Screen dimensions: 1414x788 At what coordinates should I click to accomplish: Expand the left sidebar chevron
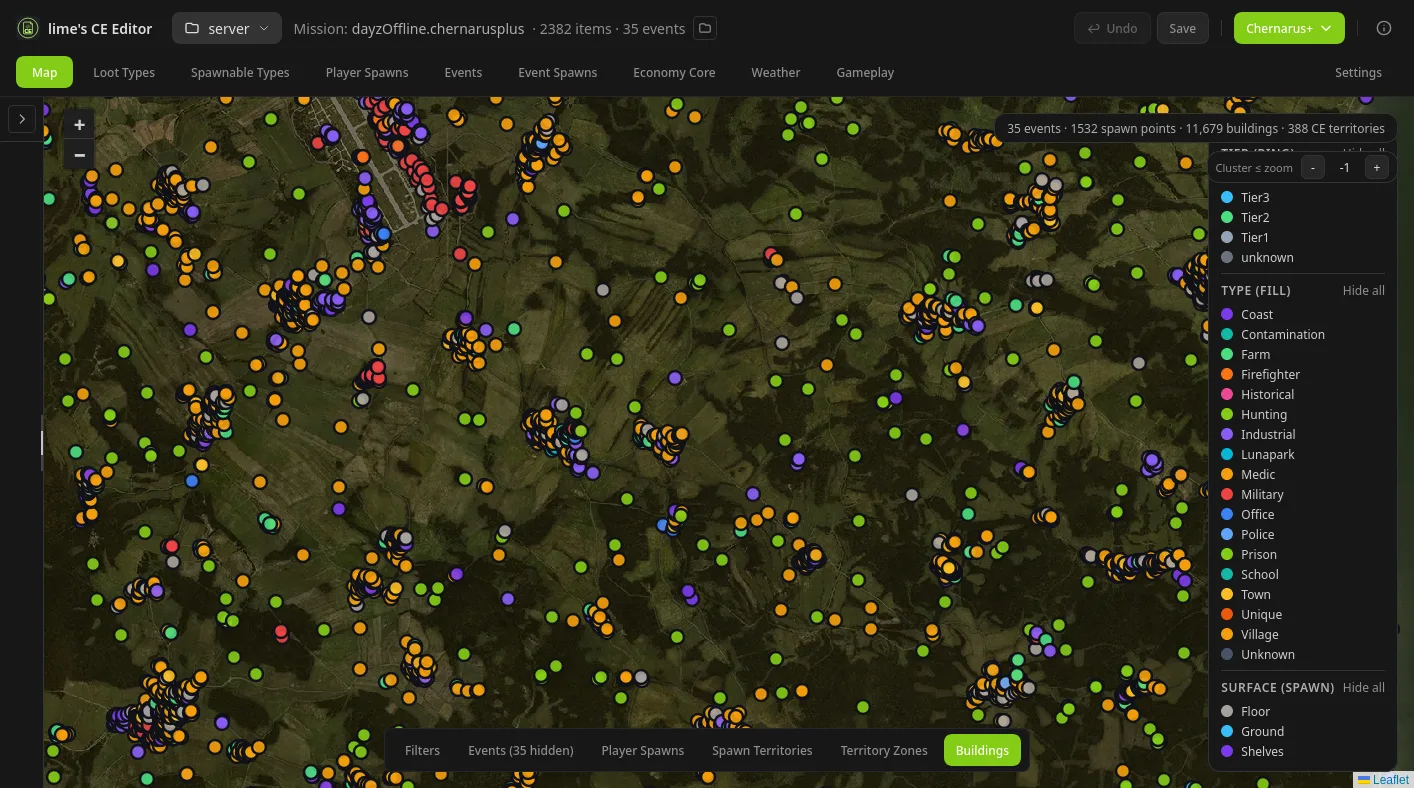point(22,119)
